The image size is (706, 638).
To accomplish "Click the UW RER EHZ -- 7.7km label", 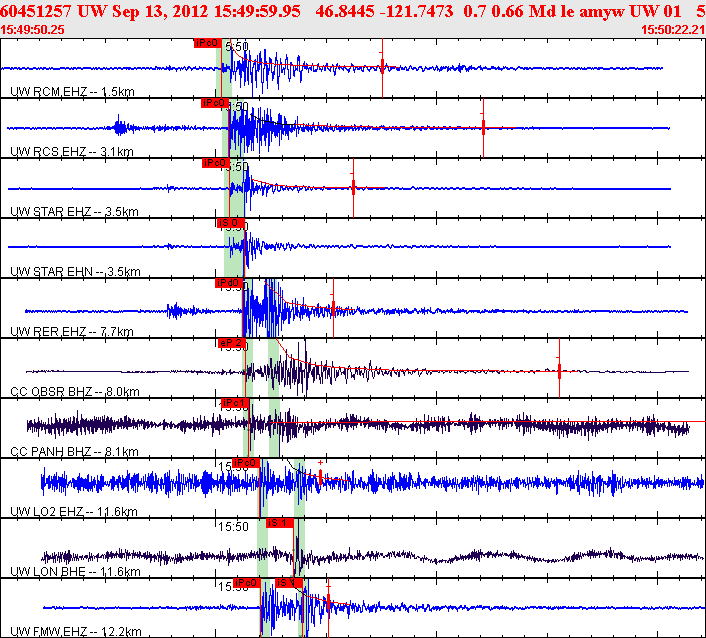I will click(72, 332).
